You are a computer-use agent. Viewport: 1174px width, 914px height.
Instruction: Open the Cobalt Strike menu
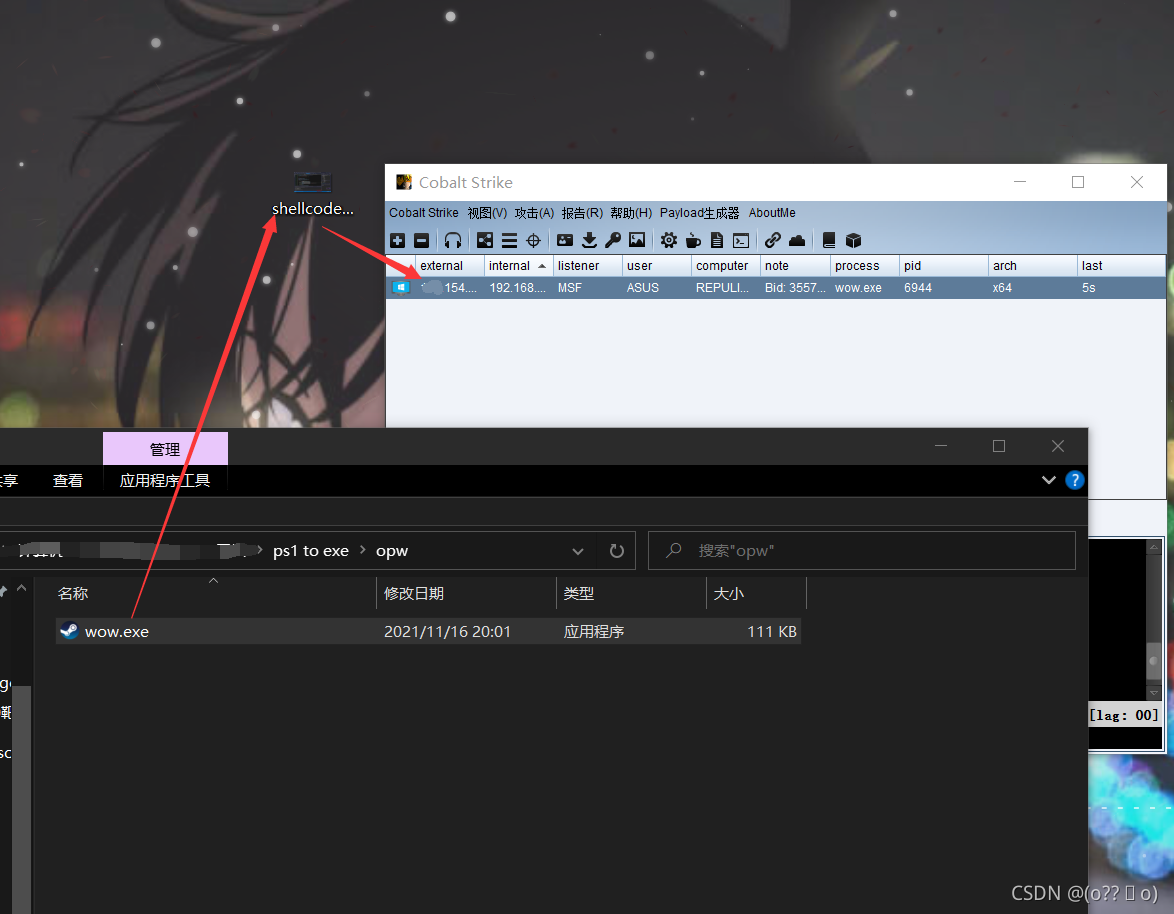pos(424,213)
